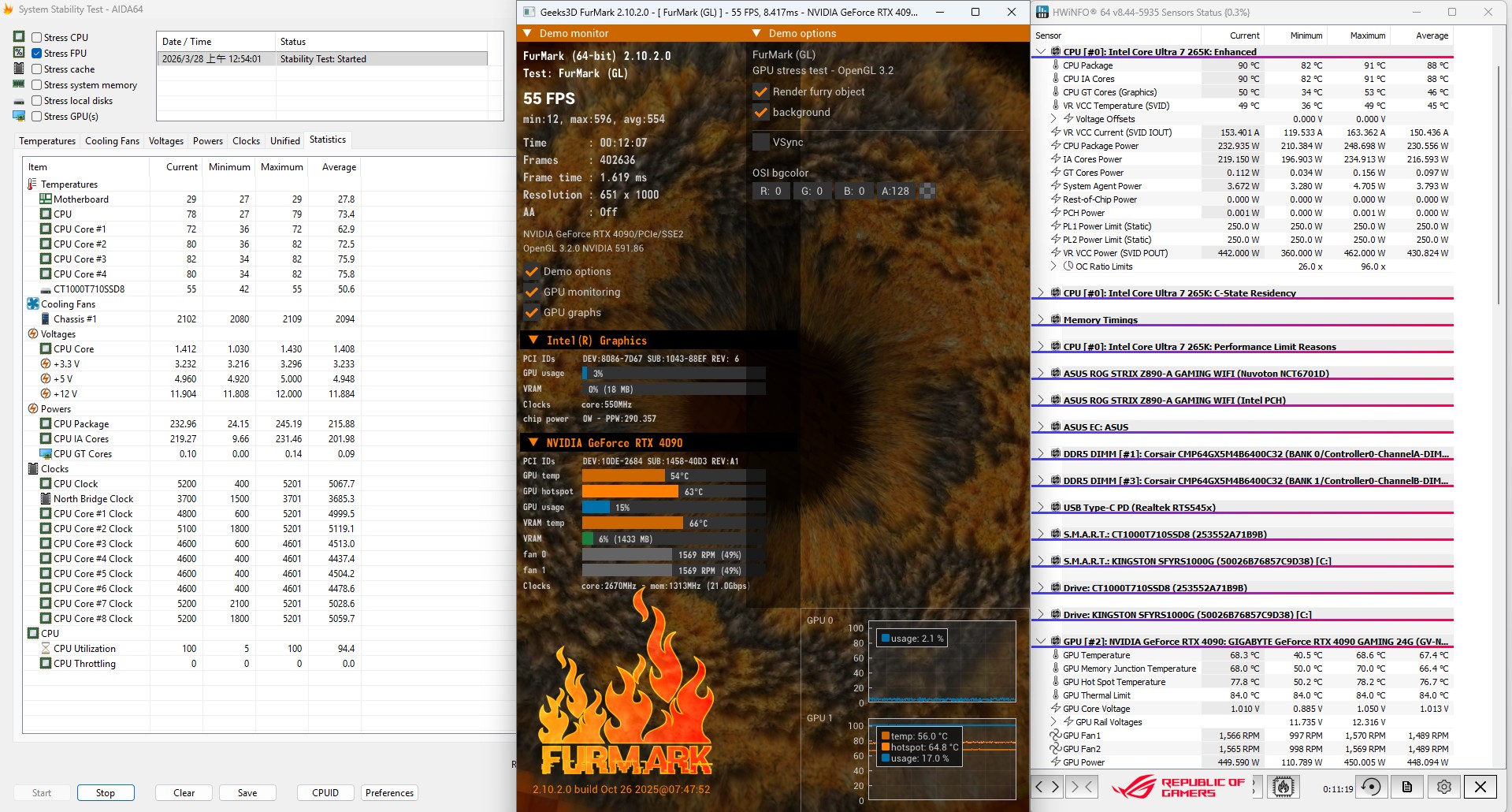
Task: Open the Cooling Fans tab
Action: pos(112,141)
